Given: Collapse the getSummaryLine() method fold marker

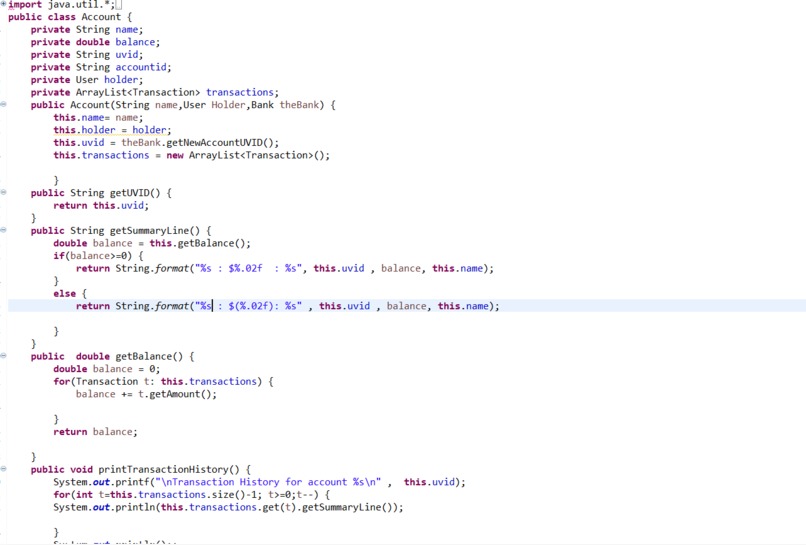Looking at the screenshot, I should [4, 230].
